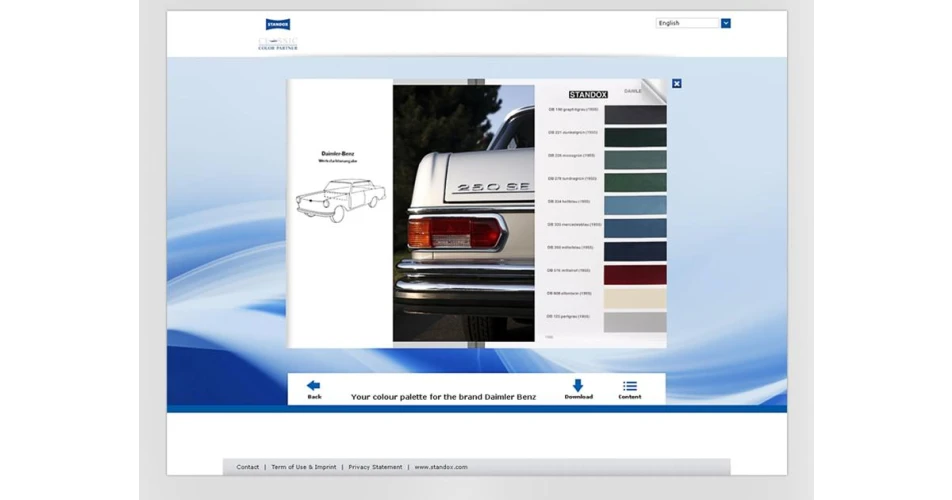The height and width of the screenshot is (500, 952).
Task: Click the Classic Color Partner logo
Action: coord(278,44)
